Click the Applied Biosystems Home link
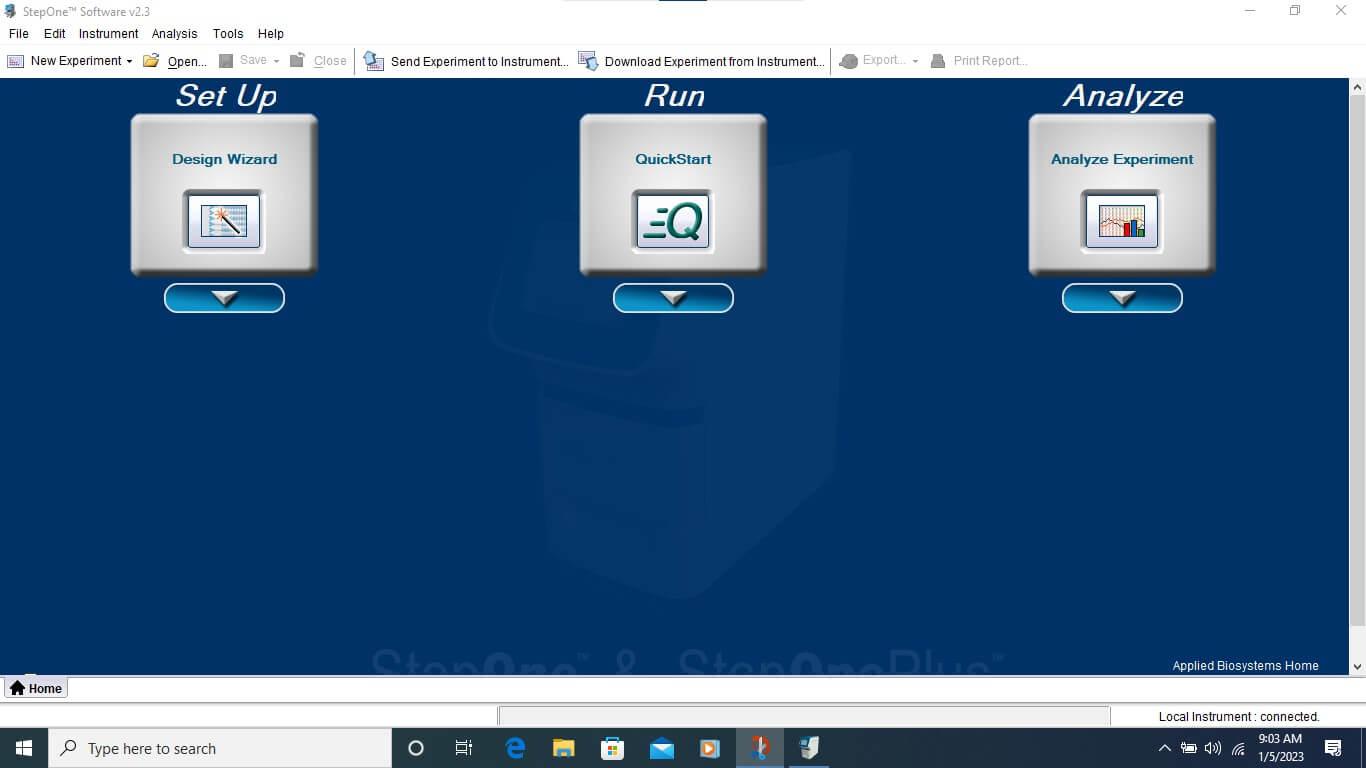 tap(1245, 666)
